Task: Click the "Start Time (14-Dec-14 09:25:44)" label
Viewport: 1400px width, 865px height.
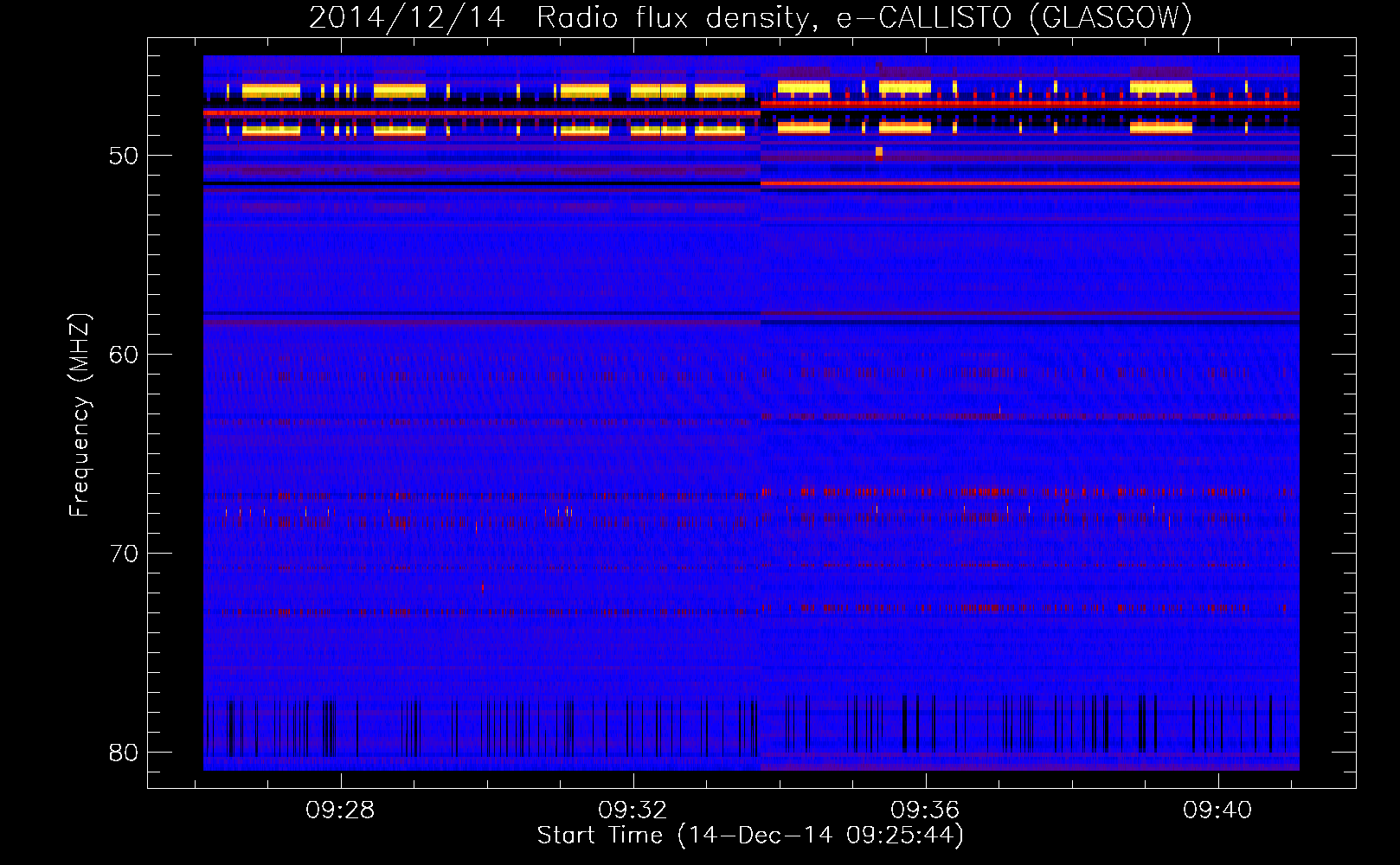Action: (x=750, y=836)
